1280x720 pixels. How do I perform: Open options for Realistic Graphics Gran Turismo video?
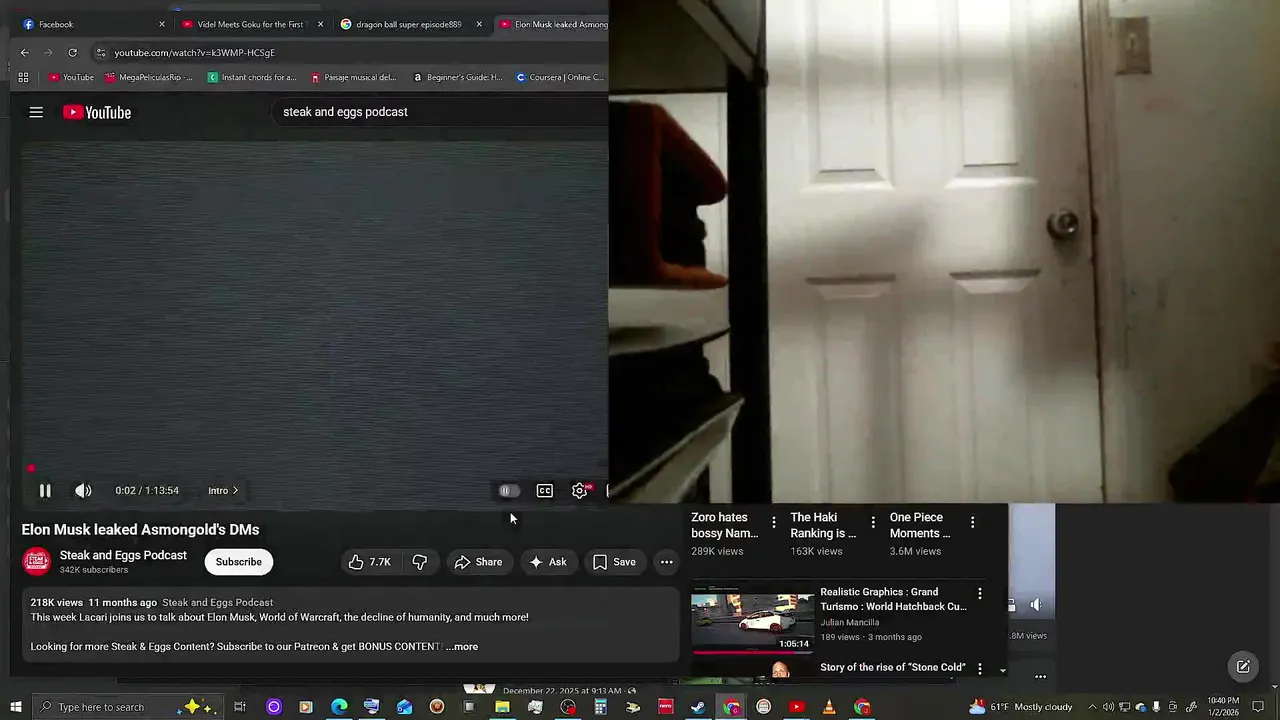pyautogui.click(x=979, y=593)
